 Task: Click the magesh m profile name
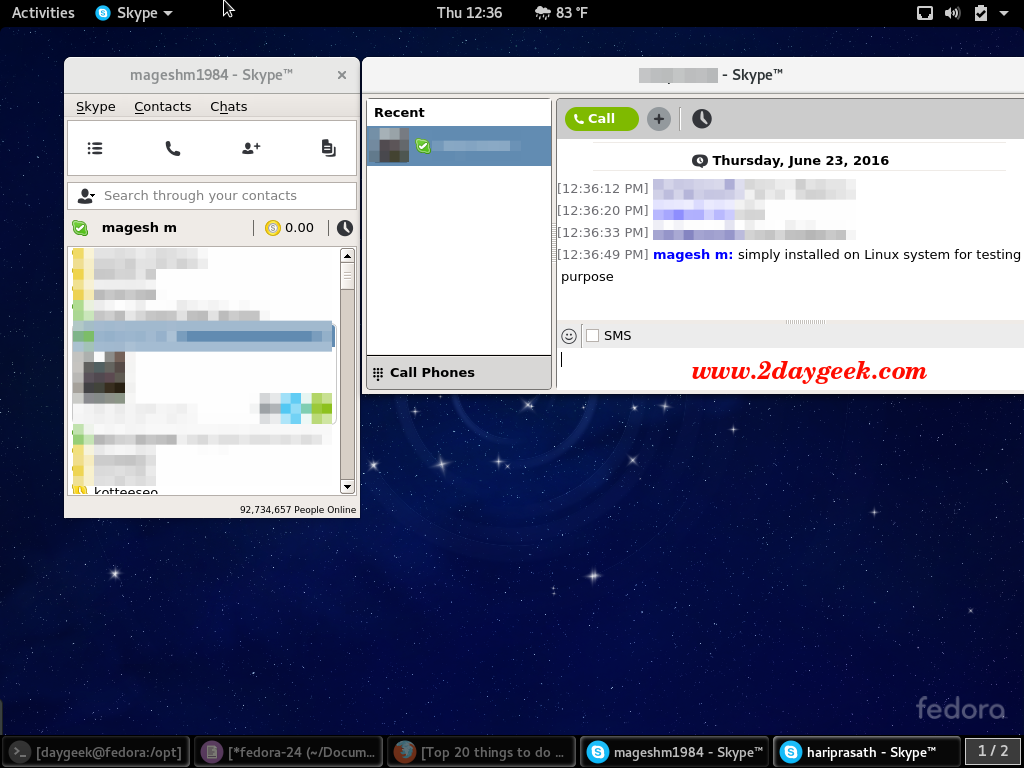point(139,228)
